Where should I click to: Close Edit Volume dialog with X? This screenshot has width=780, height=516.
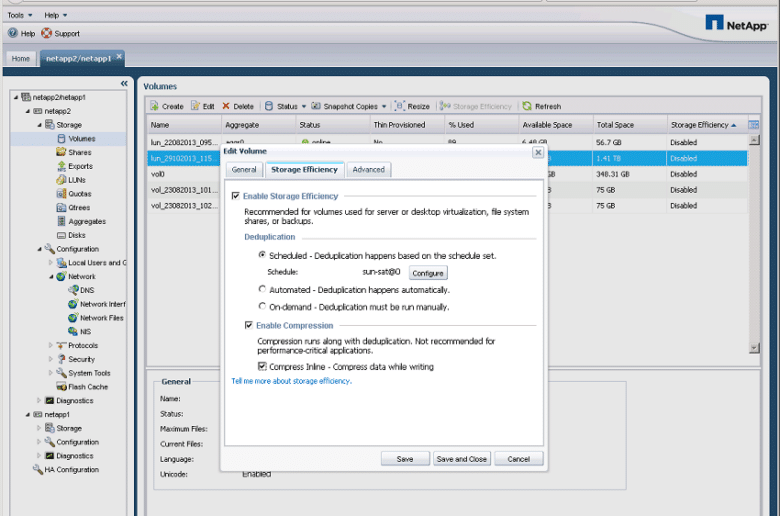538,152
